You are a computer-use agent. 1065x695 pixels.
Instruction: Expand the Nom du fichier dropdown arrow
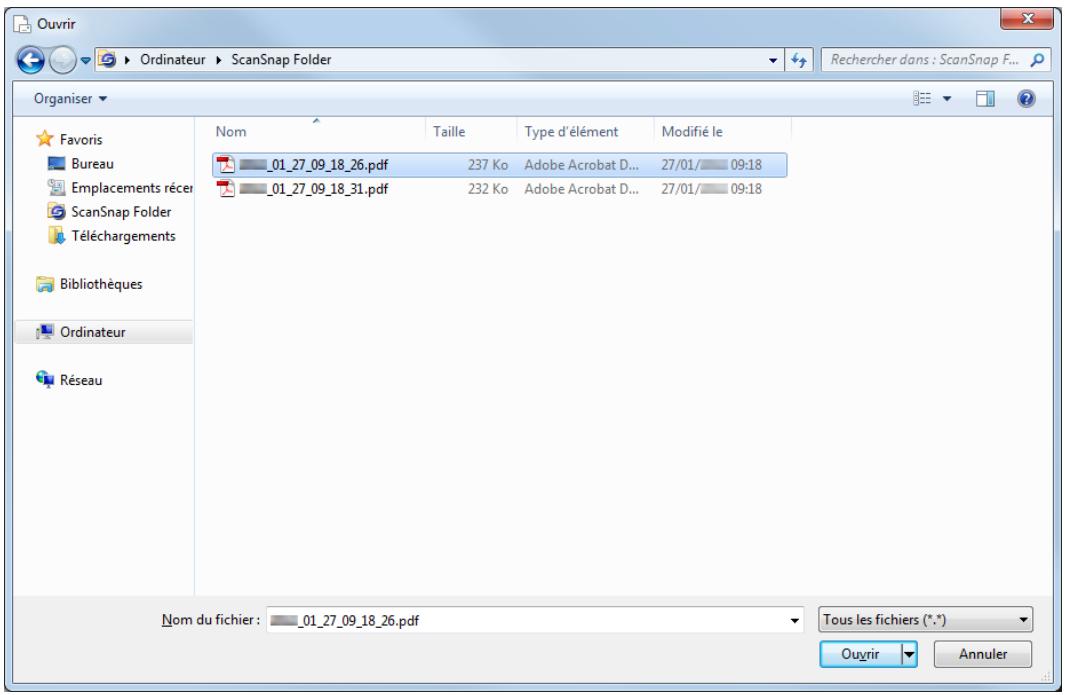click(795, 621)
